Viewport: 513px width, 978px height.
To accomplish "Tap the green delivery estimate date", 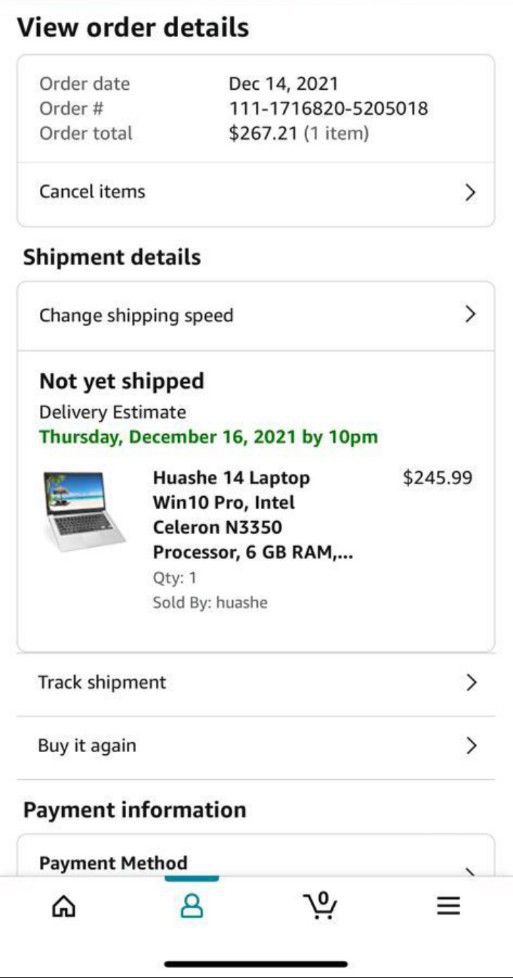I will (208, 437).
